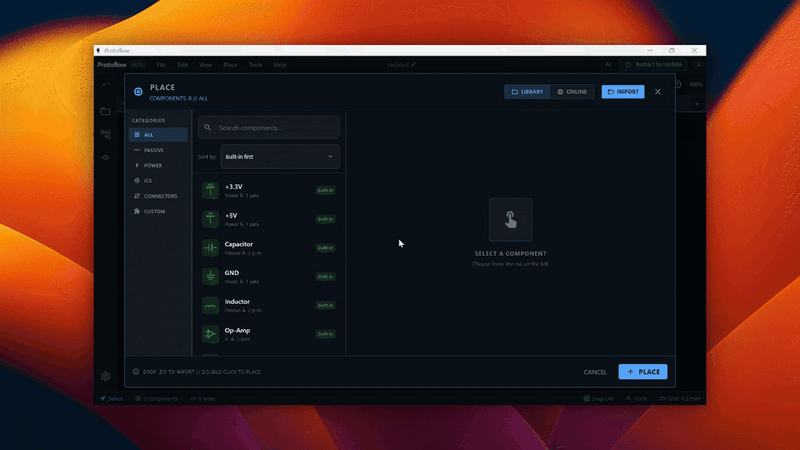Image resolution: width=800 pixels, height=450 pixels.
Task: Select the +3.3V power symbol icon
Action: coord(210,190)
